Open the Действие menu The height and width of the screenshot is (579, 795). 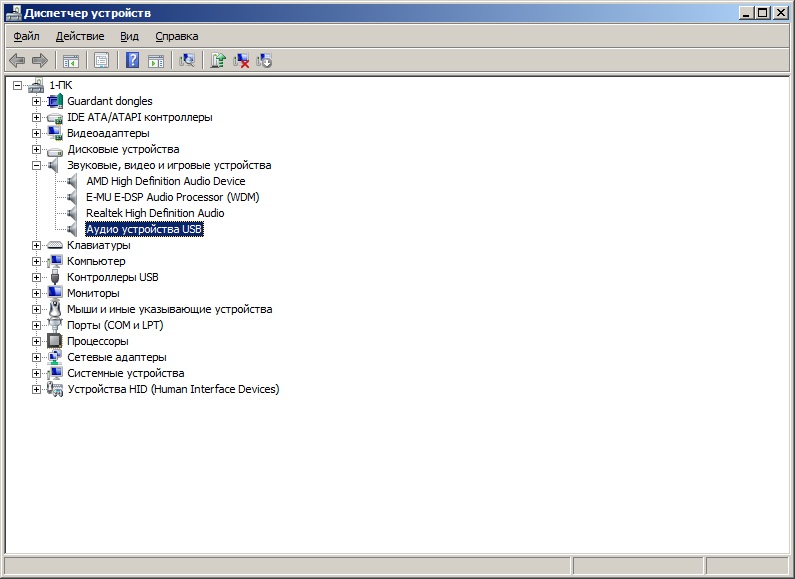coord(80,36)
